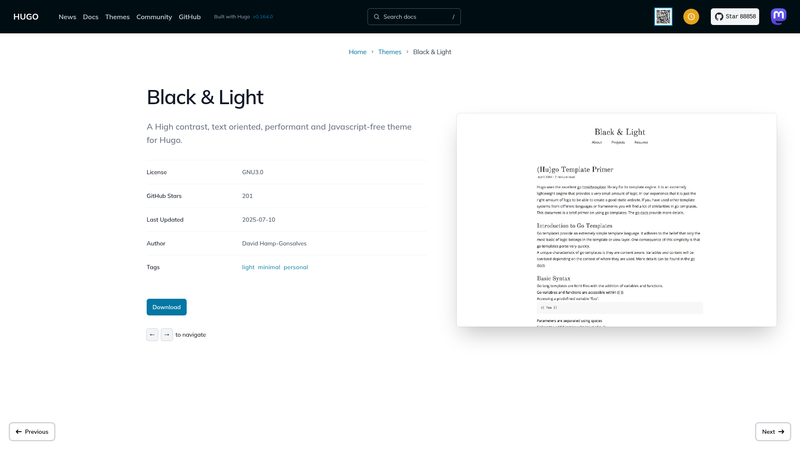Click the right arrow navigate key

[166, 335]
